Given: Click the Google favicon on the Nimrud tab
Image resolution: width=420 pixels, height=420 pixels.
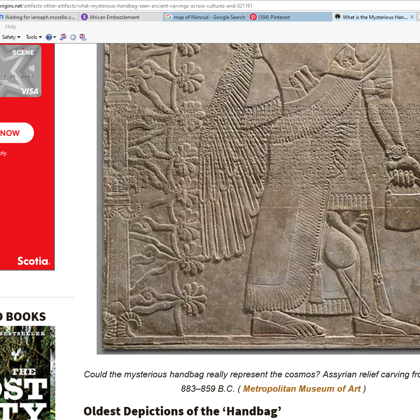Looking at the screenshot, I should point(169,17).
